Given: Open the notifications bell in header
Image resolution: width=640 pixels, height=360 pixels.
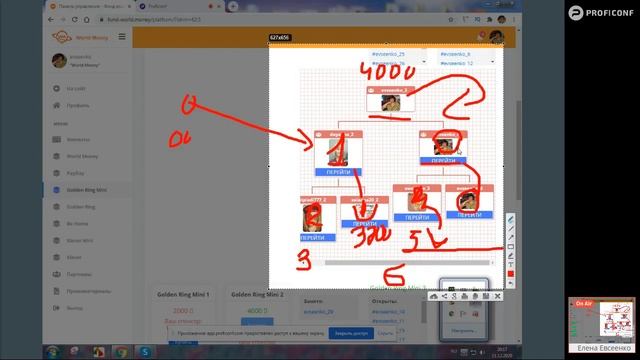Looking at the screenshot, I should coord(482,36).
